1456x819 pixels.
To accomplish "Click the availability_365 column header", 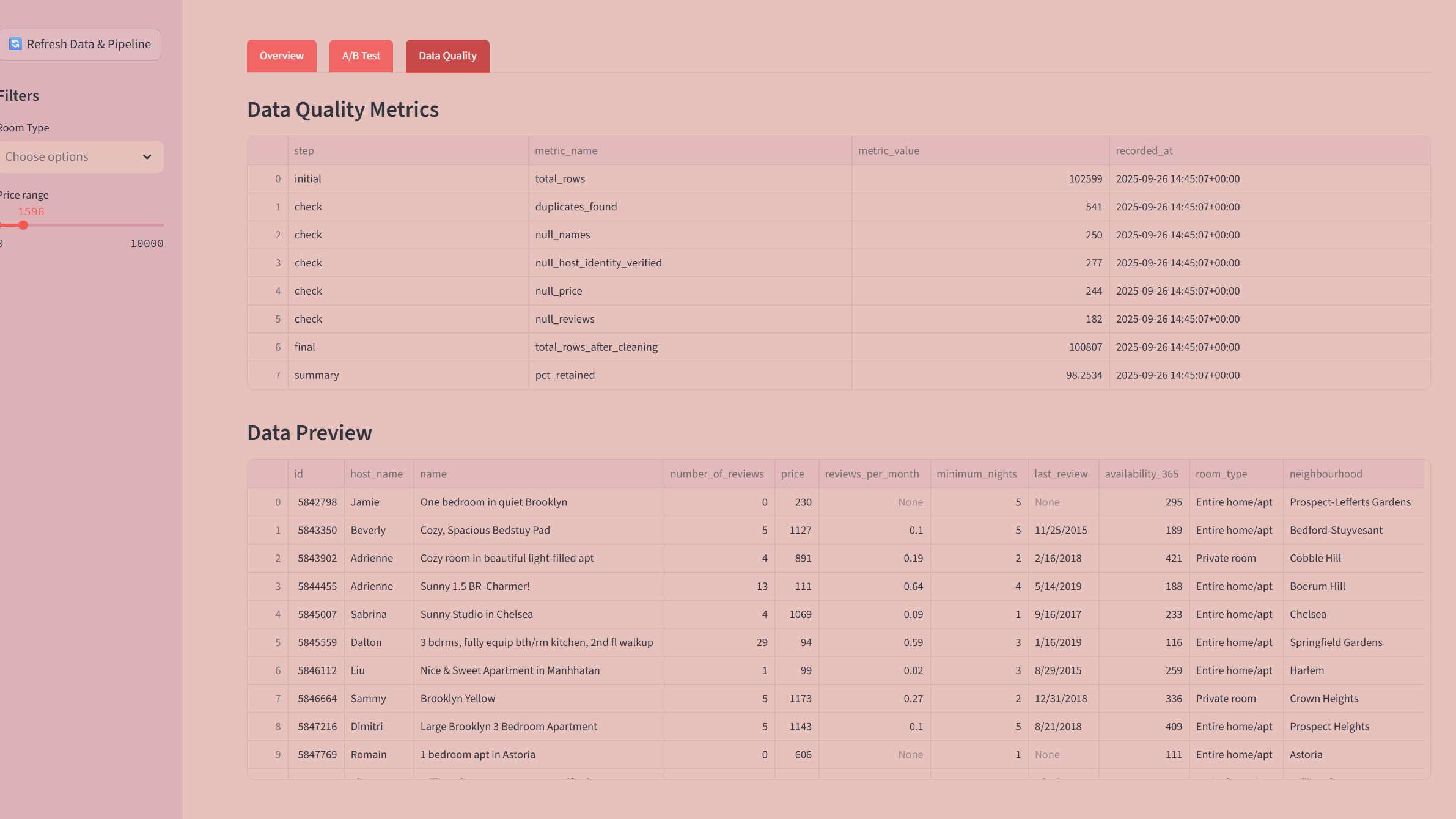I will [1144, 474].
